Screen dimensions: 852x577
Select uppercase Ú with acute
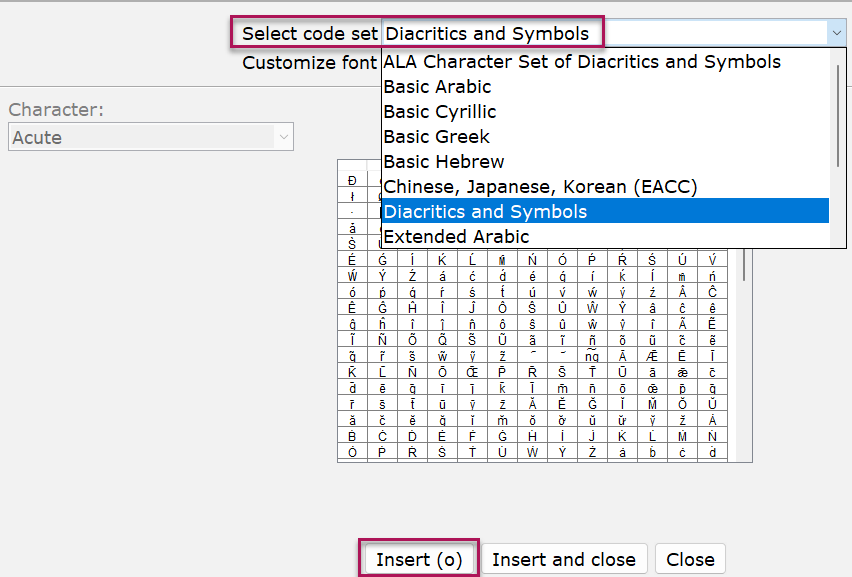[x=682, y=260]
